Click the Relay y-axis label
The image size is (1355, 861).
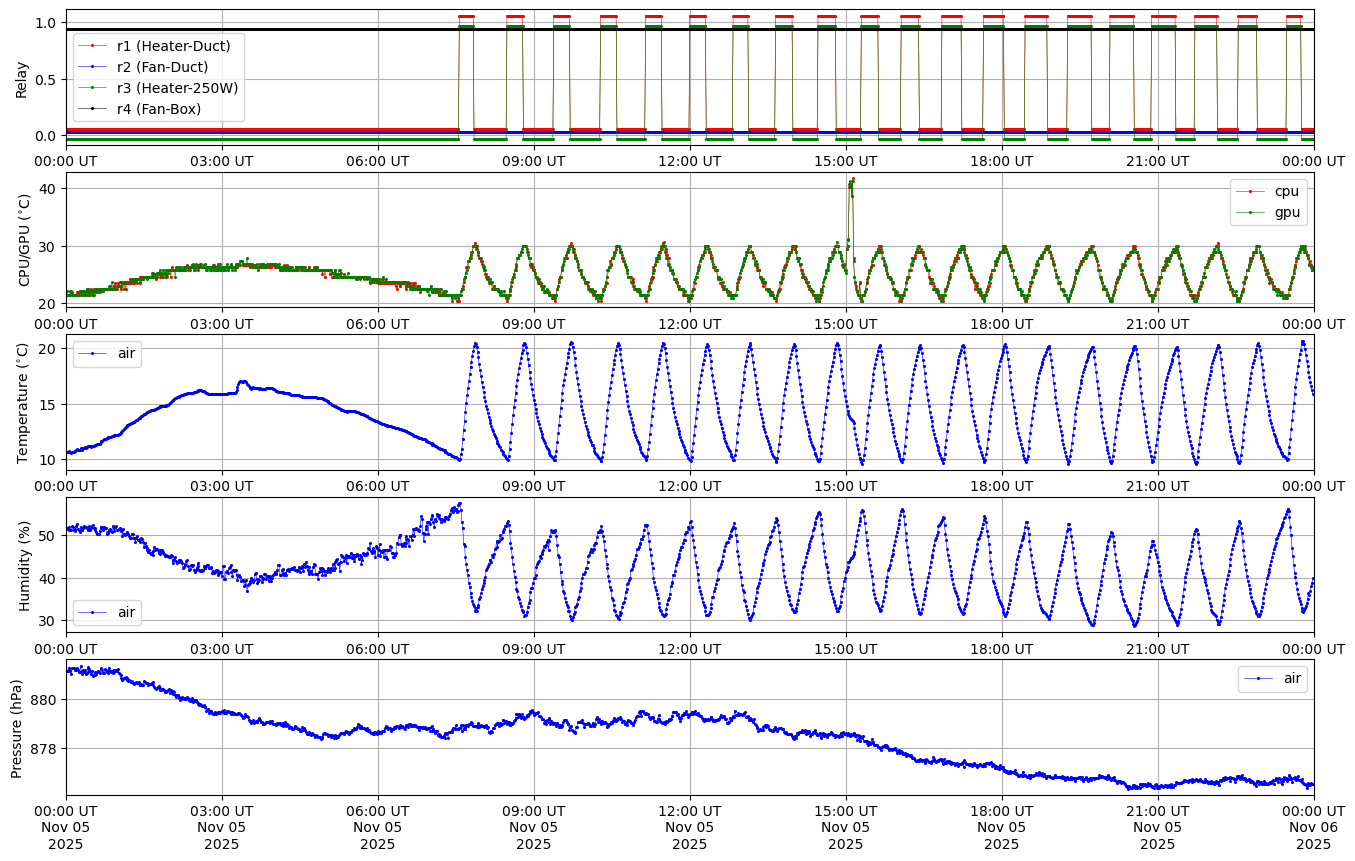click(x=21, y=78)
